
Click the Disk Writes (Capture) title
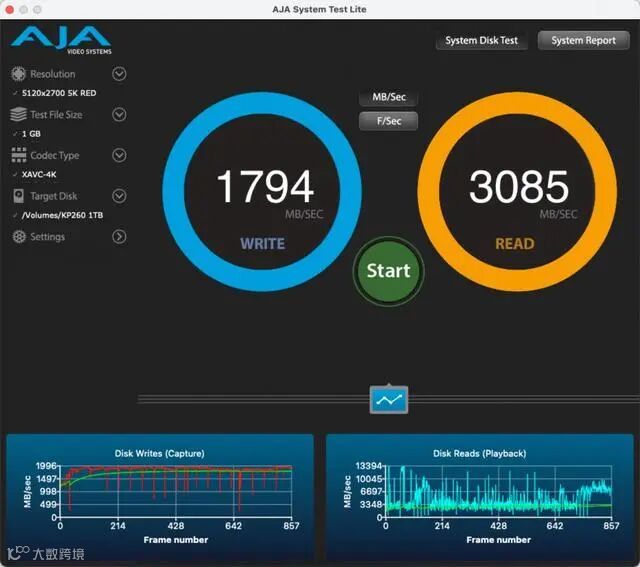click(x=160, y=454)
